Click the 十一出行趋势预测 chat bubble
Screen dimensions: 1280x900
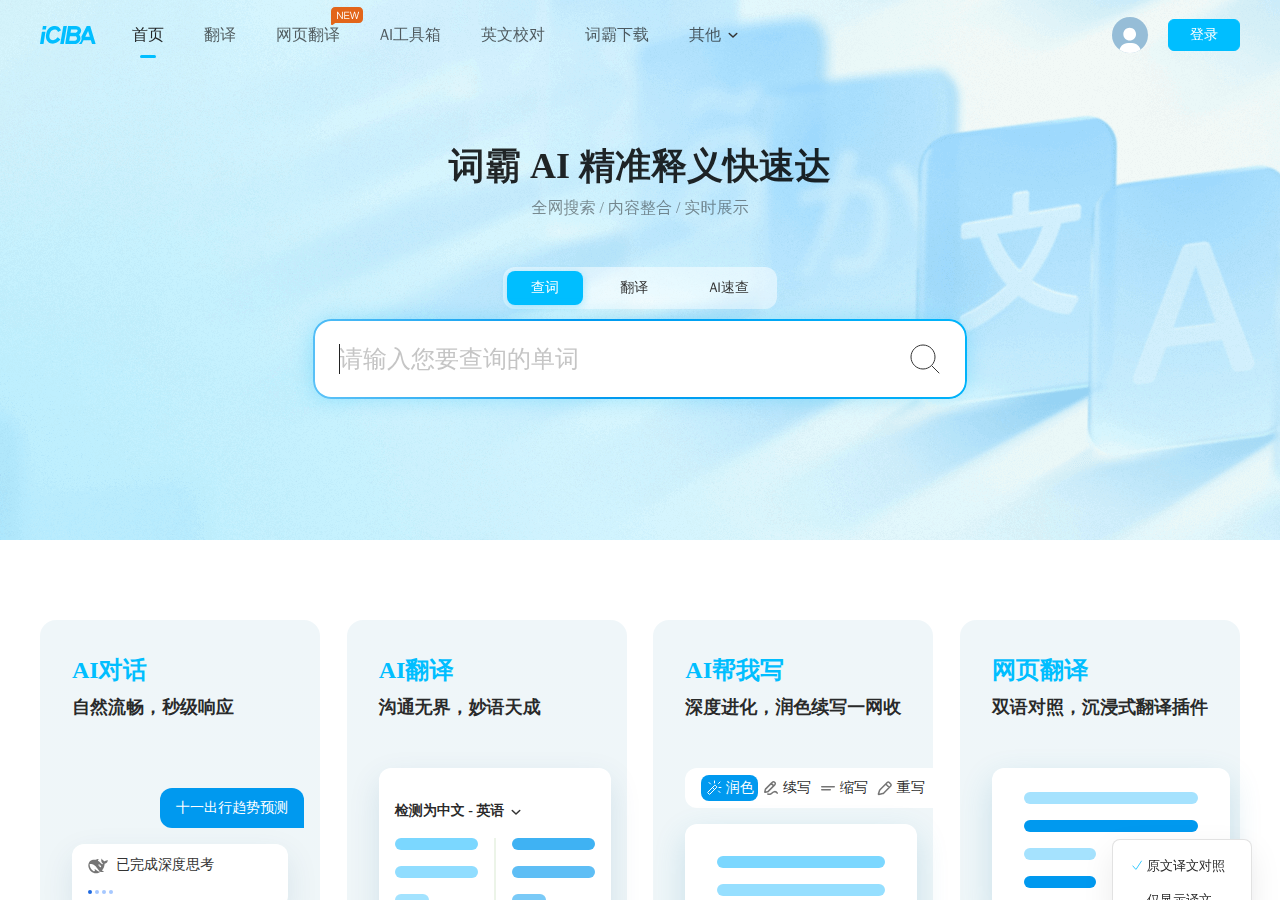(232, 808)
